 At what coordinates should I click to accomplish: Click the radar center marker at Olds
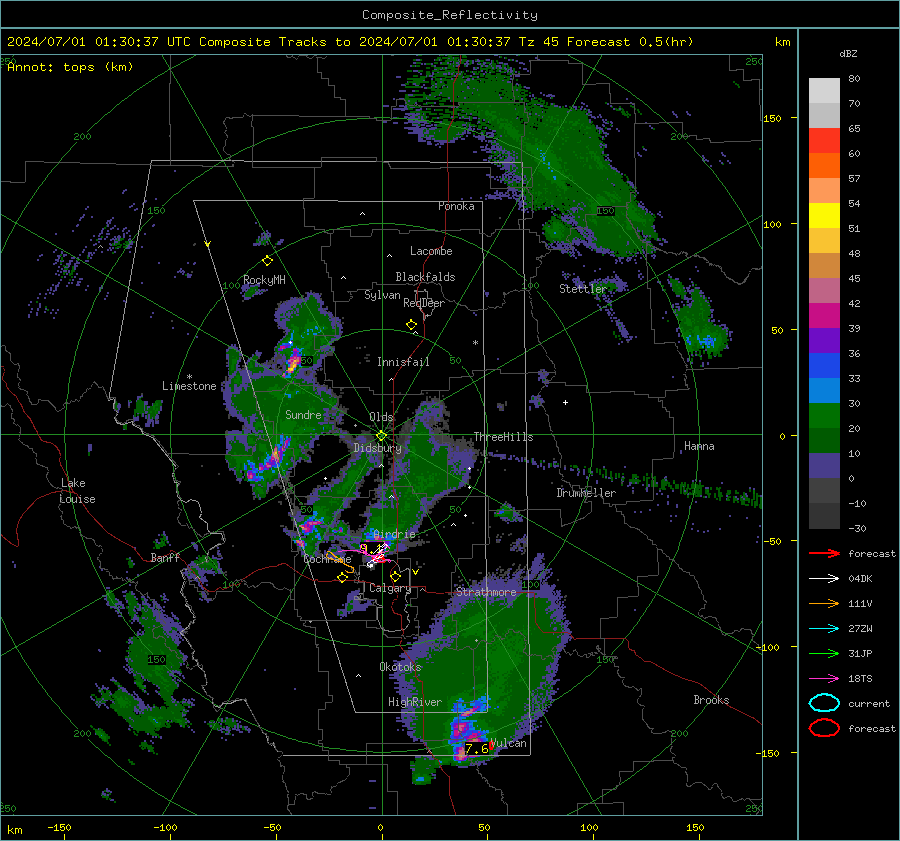click(381, 436)
